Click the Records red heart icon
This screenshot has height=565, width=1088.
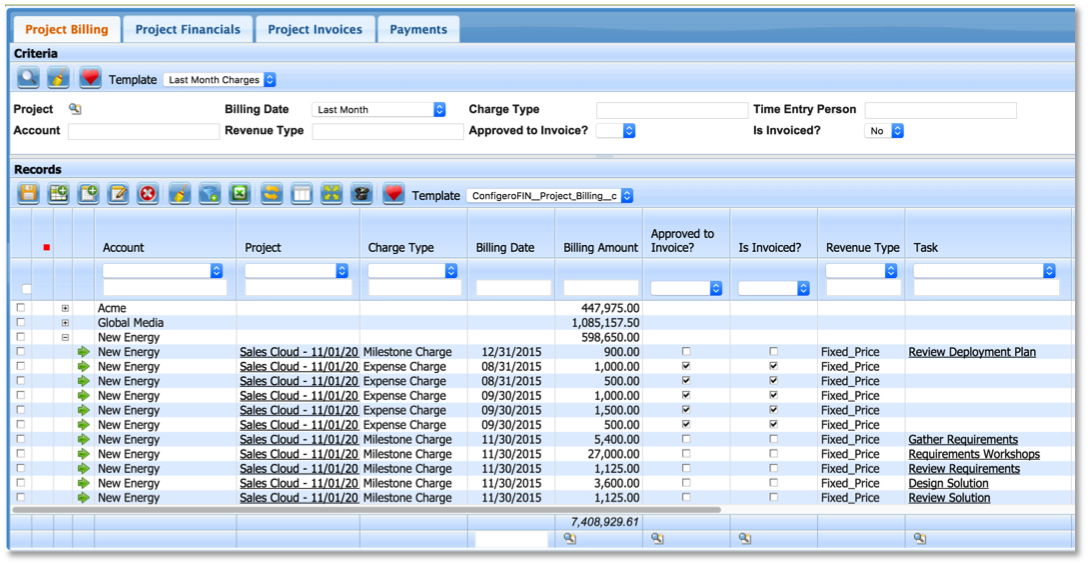pyautogui.click(x=393, y=194)
